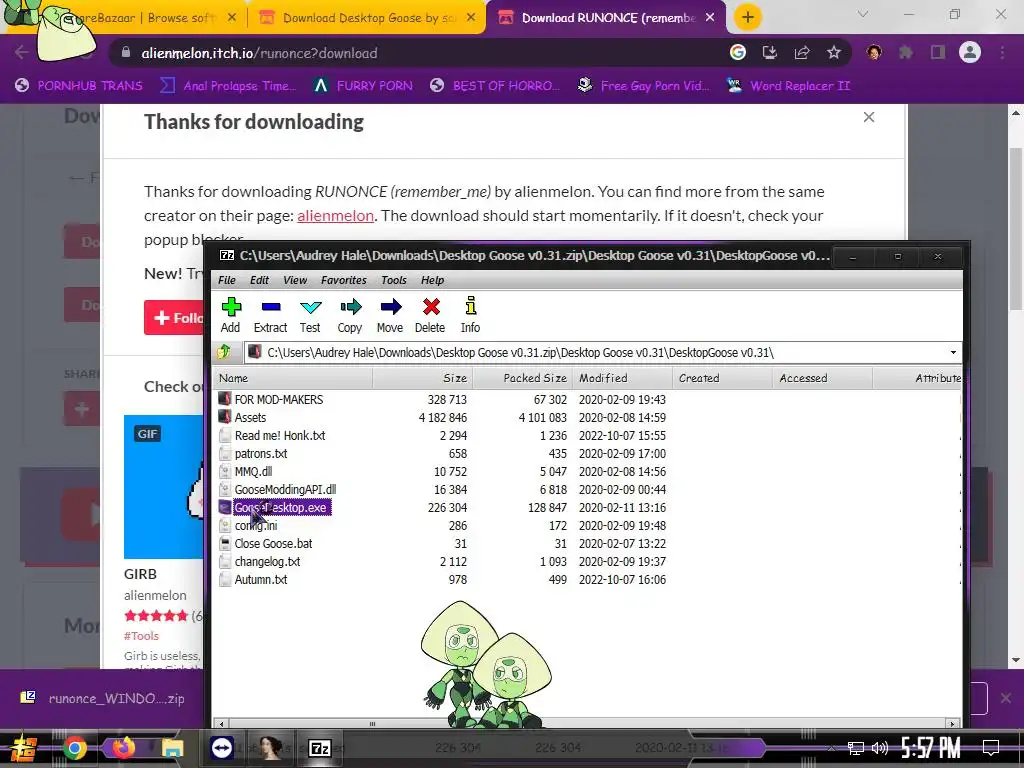Sort by the Modified column header
The height and width of the screenshot is (768, 1024).
click(622, 378)
